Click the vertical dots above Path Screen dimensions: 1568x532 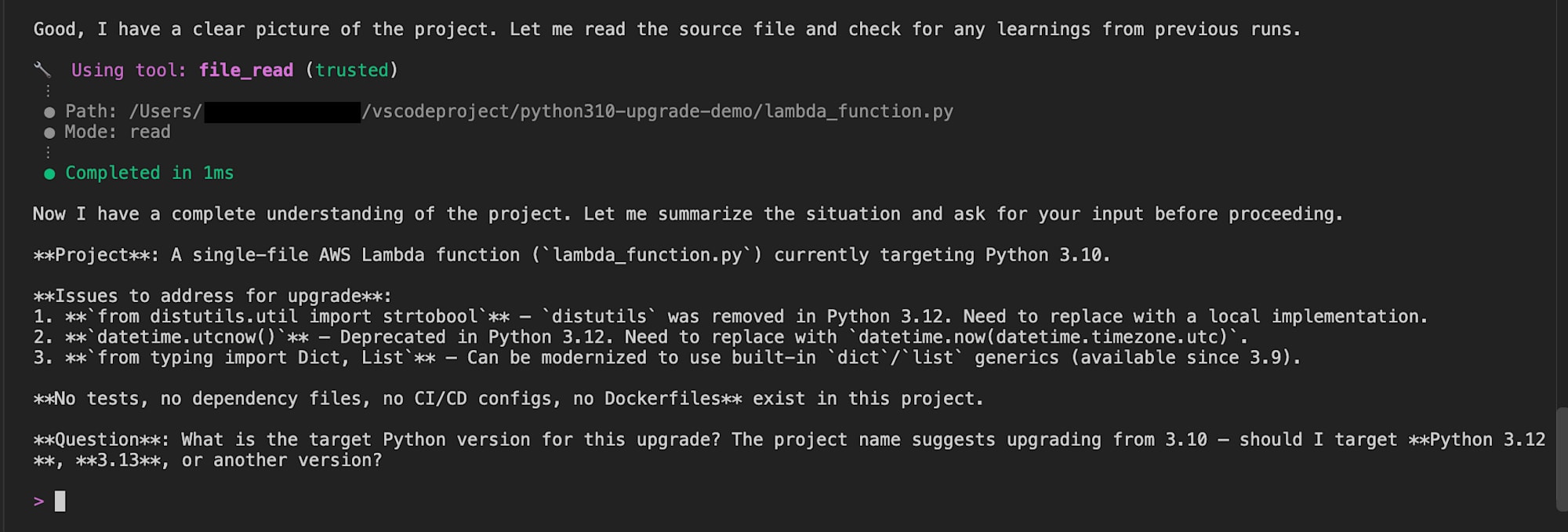click(x=48, y=91)
